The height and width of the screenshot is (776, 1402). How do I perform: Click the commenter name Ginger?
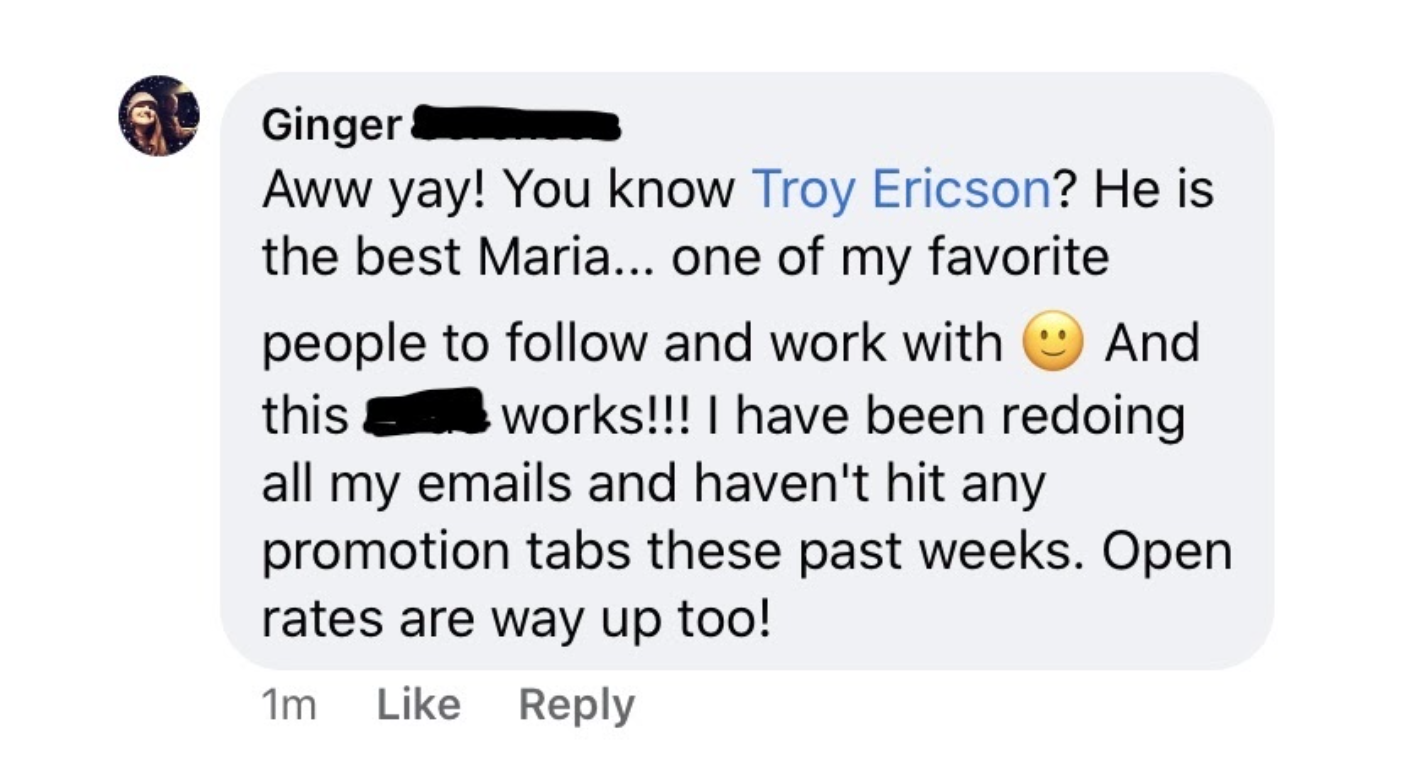tap(332, 127)
